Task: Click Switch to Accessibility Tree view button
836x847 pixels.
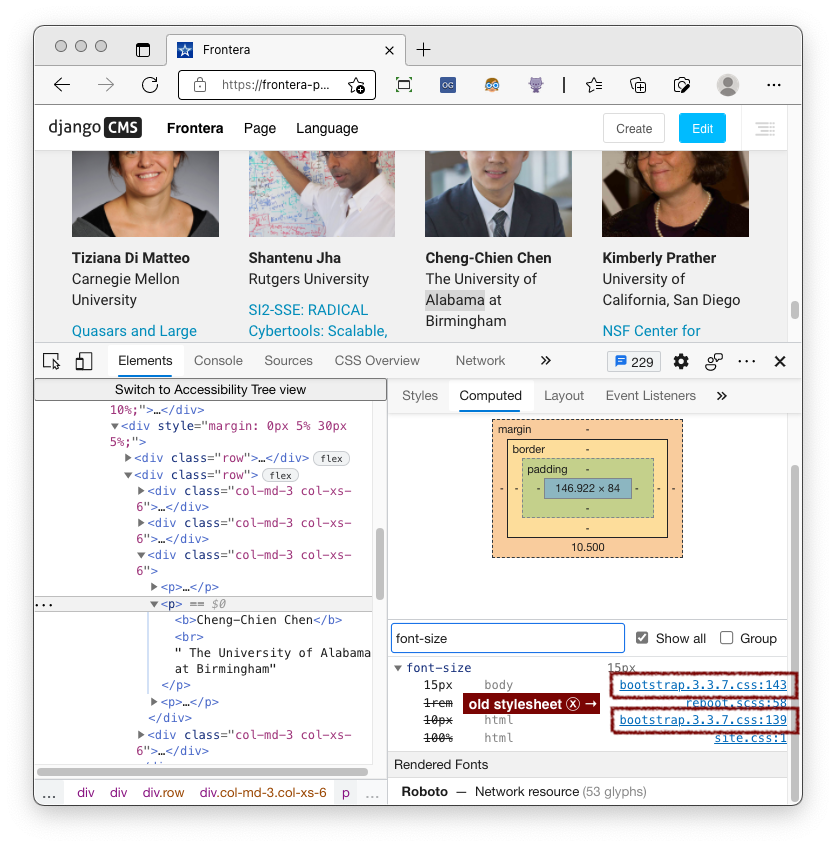Action: point(211,389)
